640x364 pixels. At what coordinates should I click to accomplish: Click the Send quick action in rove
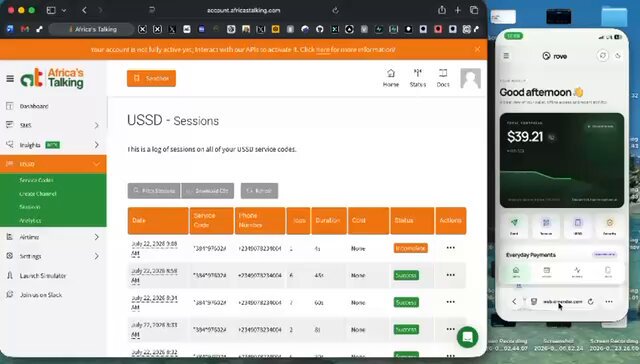click(514, 226)
